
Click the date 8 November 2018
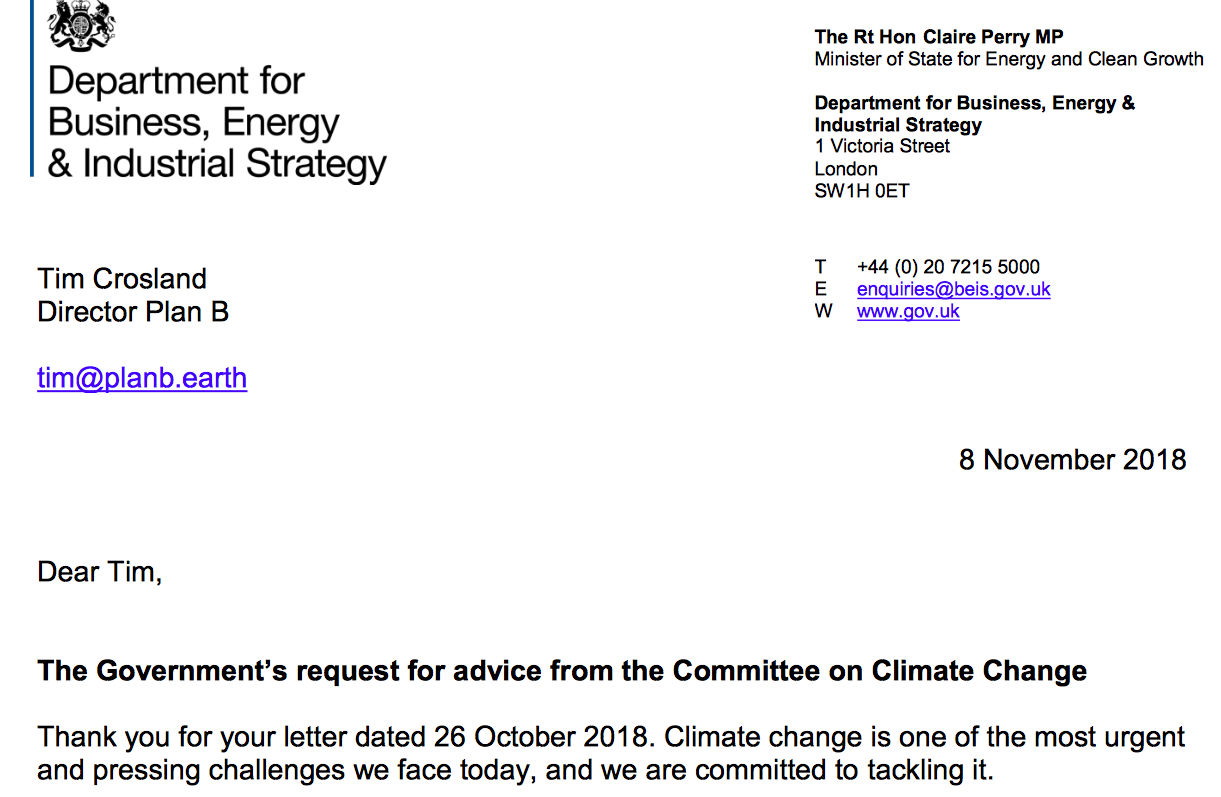(1072, 460)
